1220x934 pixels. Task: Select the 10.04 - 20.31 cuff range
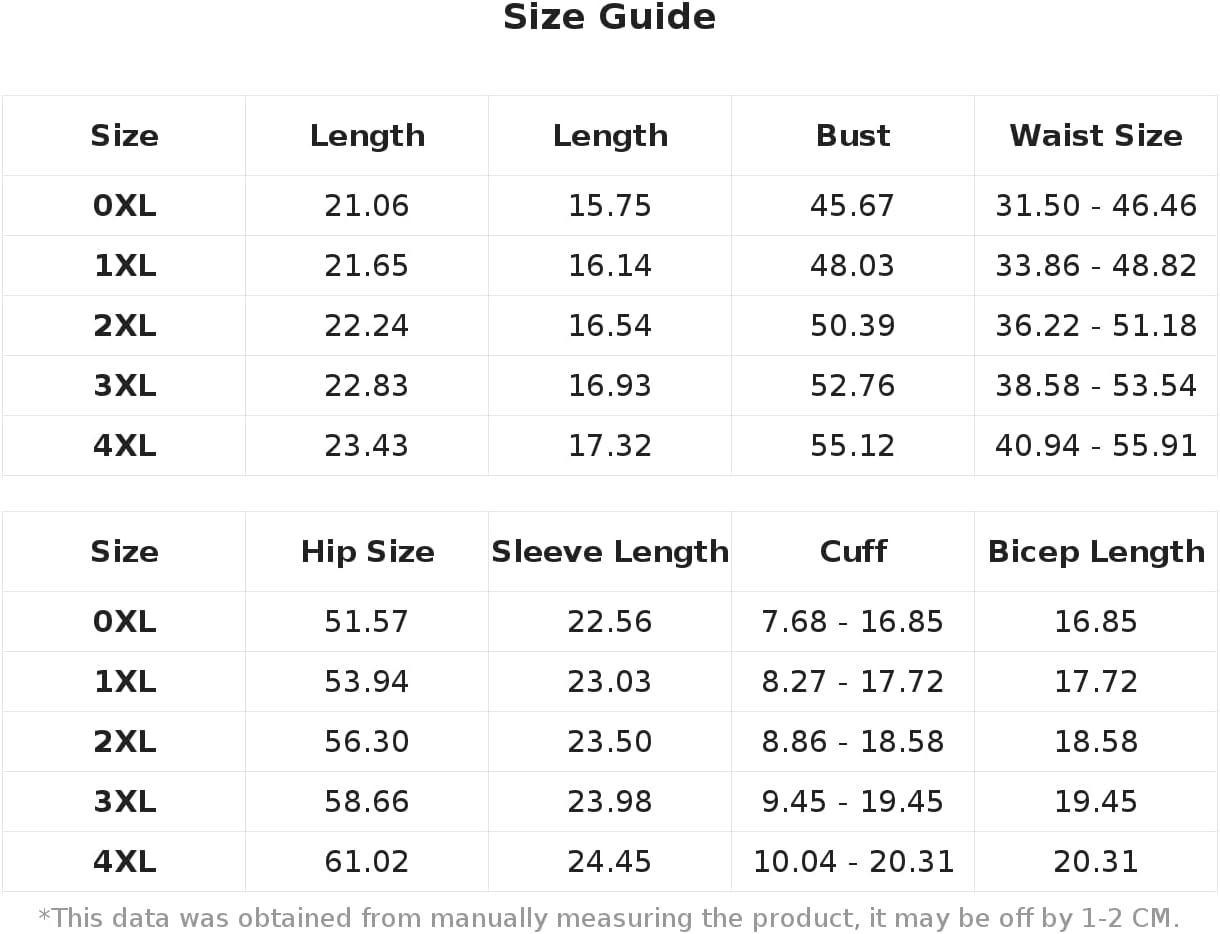tap(853, 862)
